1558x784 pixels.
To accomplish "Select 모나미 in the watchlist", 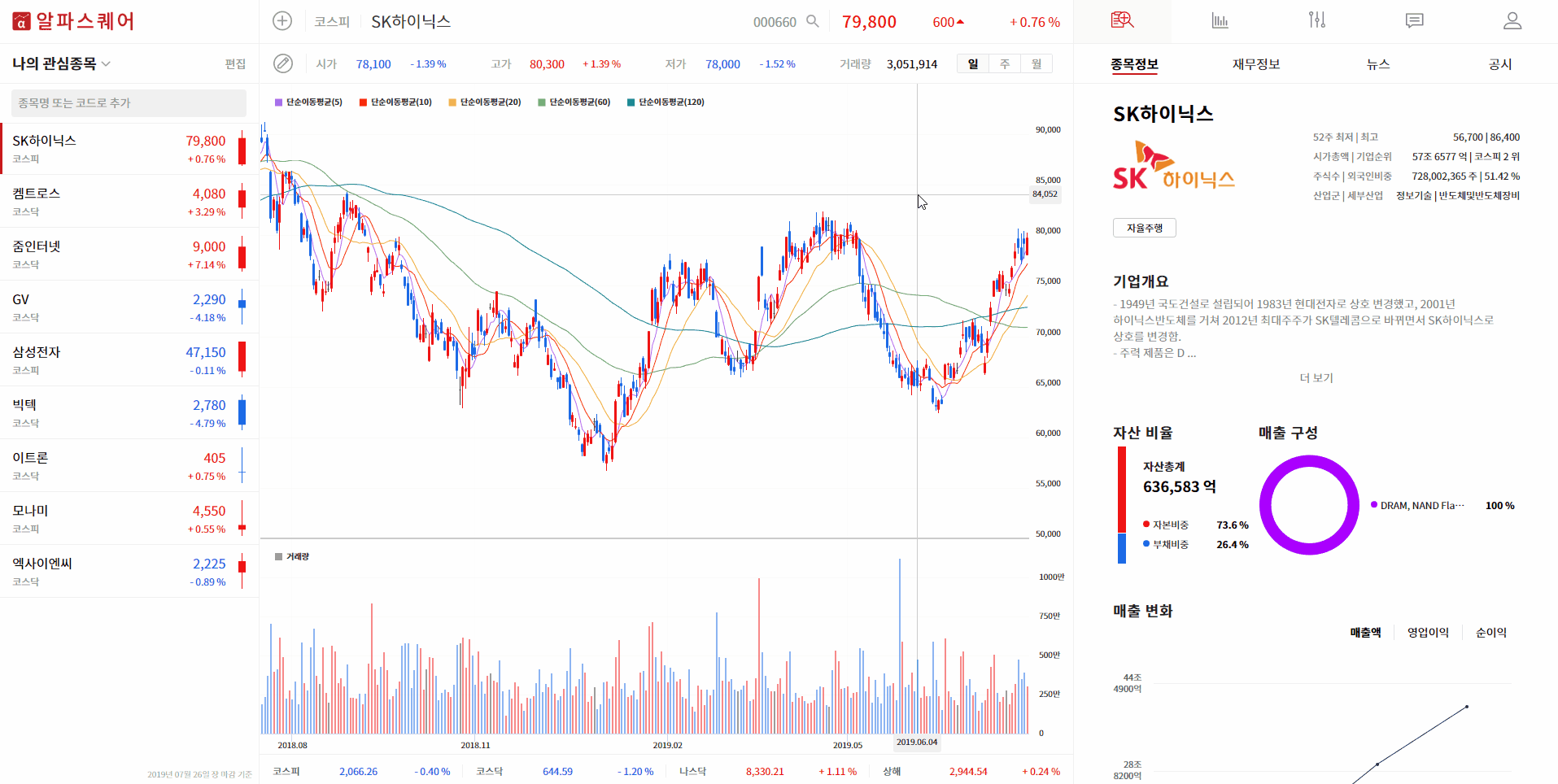I will coord(129,519).
